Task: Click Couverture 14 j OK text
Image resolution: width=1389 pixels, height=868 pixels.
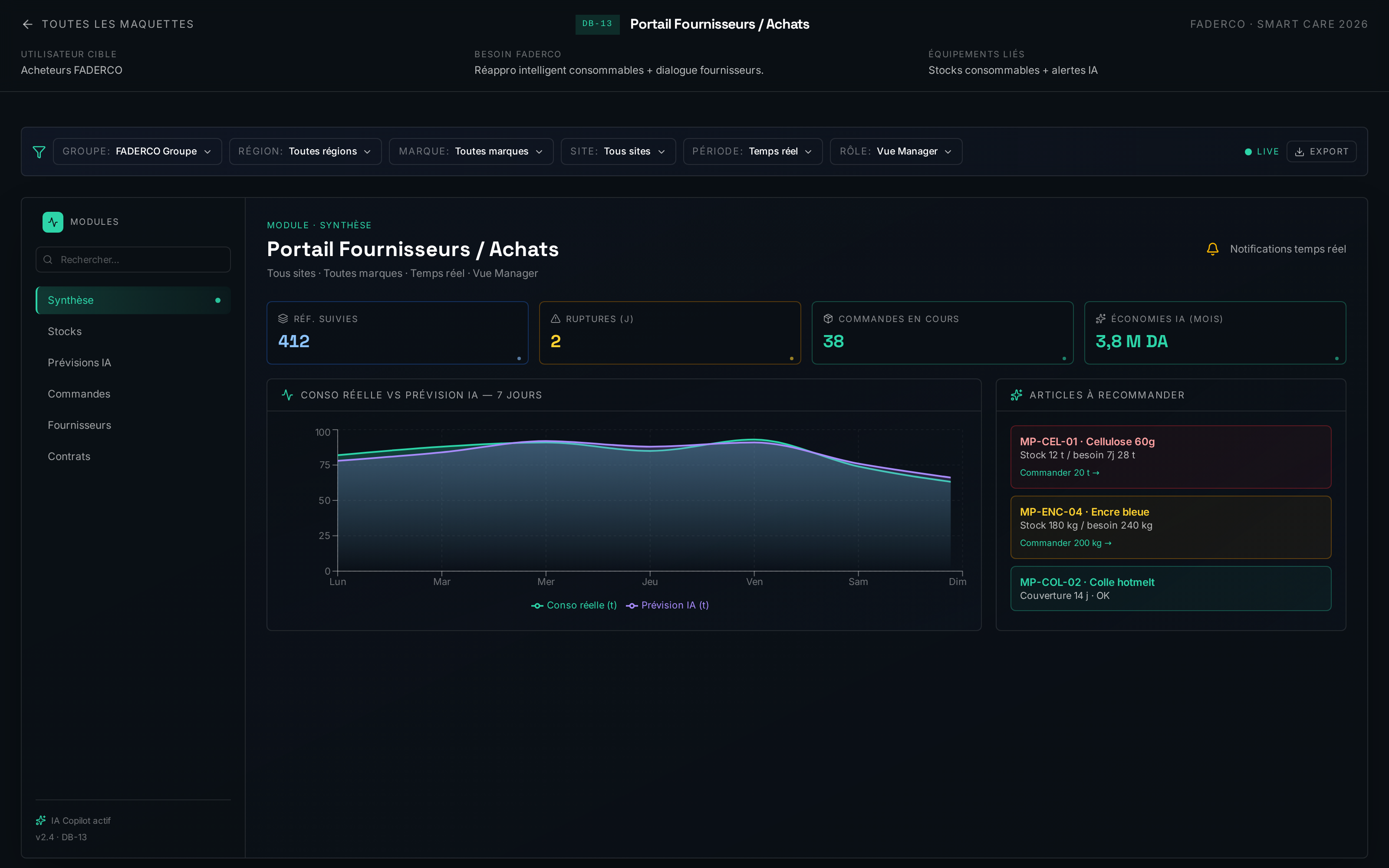Action: pyautogui.click(x=1065, y=596)
